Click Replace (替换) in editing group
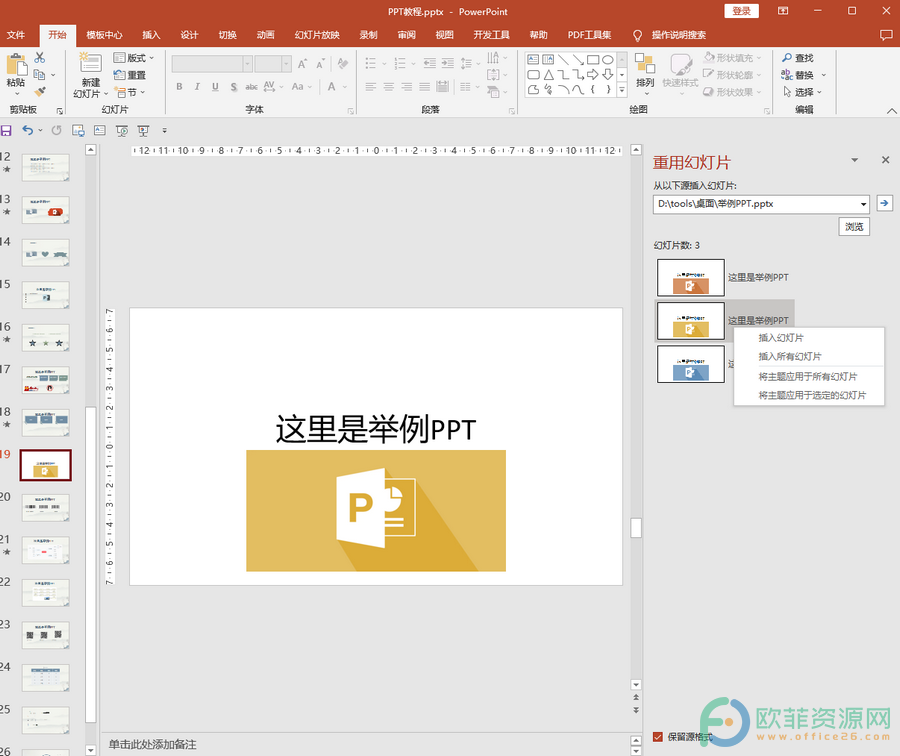Viewport: 900px width, 756px height. (x=798, y=75)
